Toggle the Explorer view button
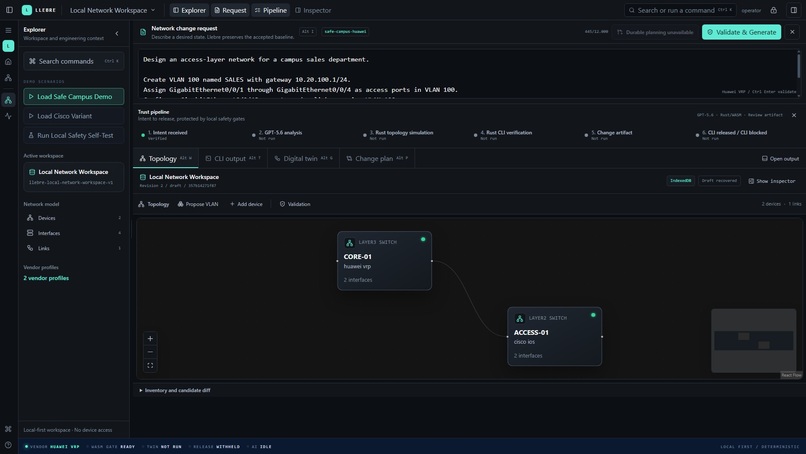806x454 pixels. (x=189, y=10)
